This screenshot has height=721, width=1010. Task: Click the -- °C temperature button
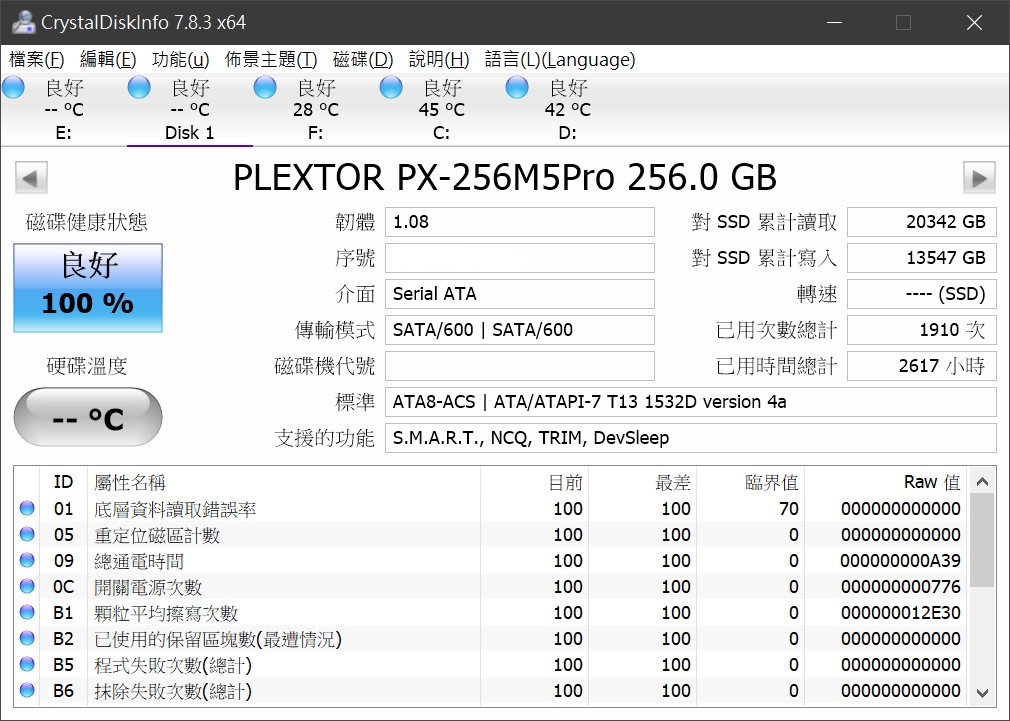[88, 418]
